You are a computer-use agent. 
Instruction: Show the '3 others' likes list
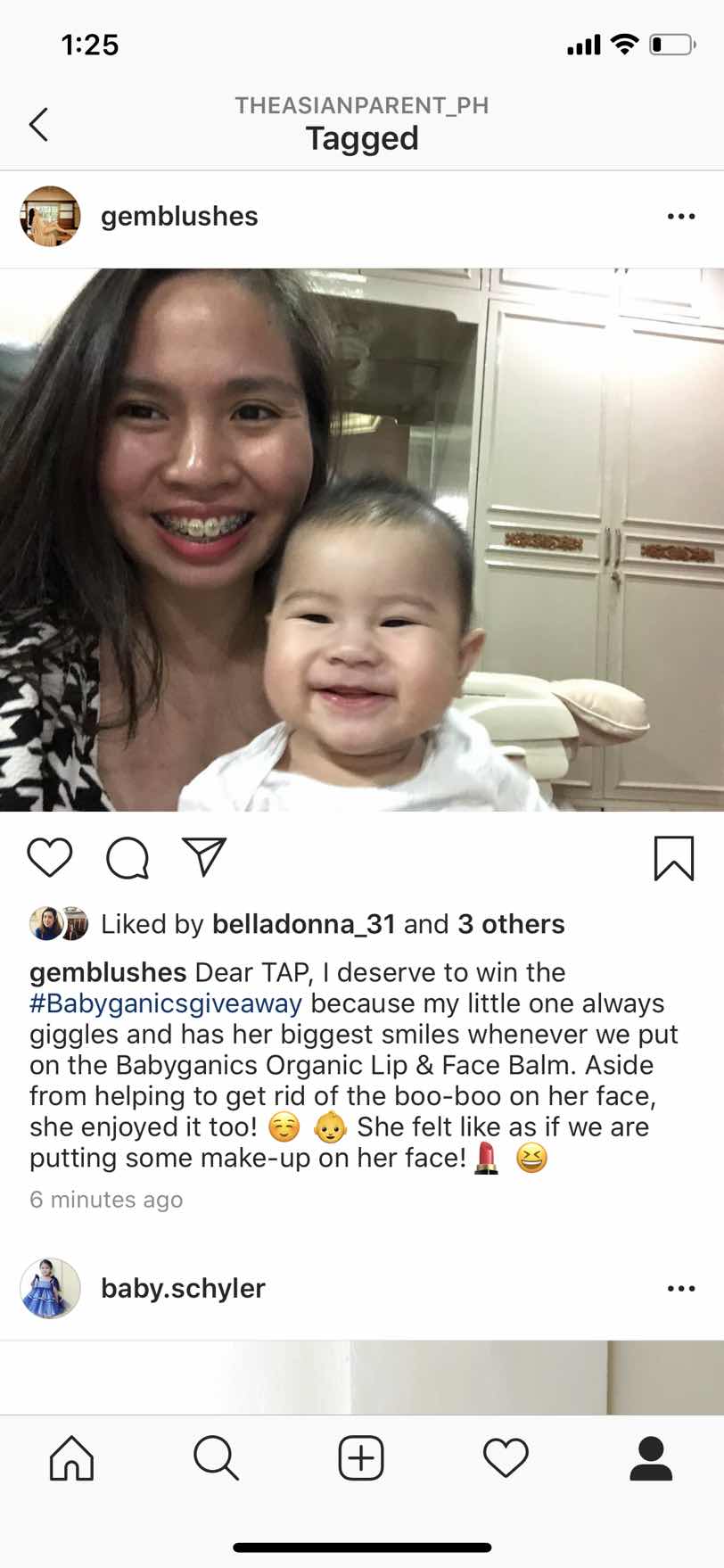coord(511,924)
